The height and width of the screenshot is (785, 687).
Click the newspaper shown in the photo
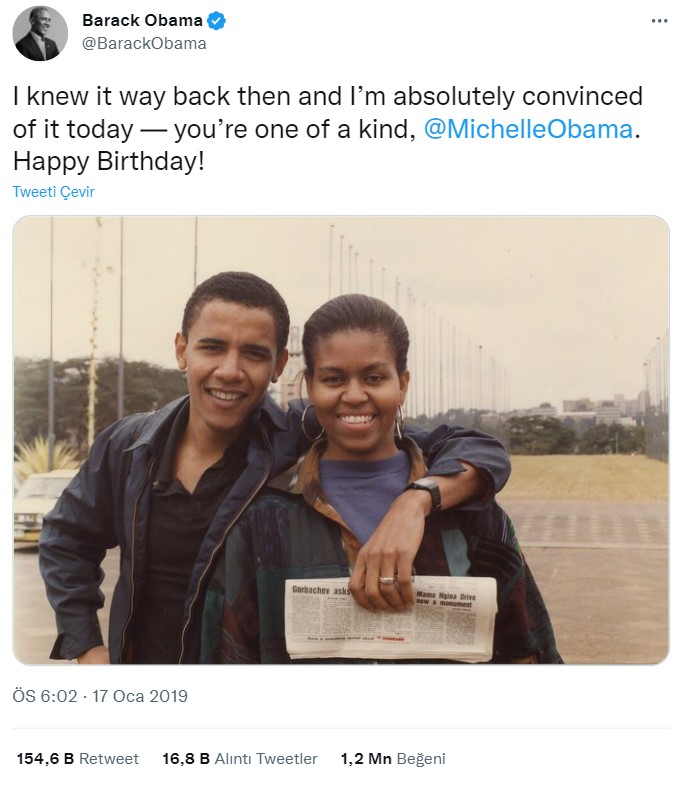click(x=390, y=617)
